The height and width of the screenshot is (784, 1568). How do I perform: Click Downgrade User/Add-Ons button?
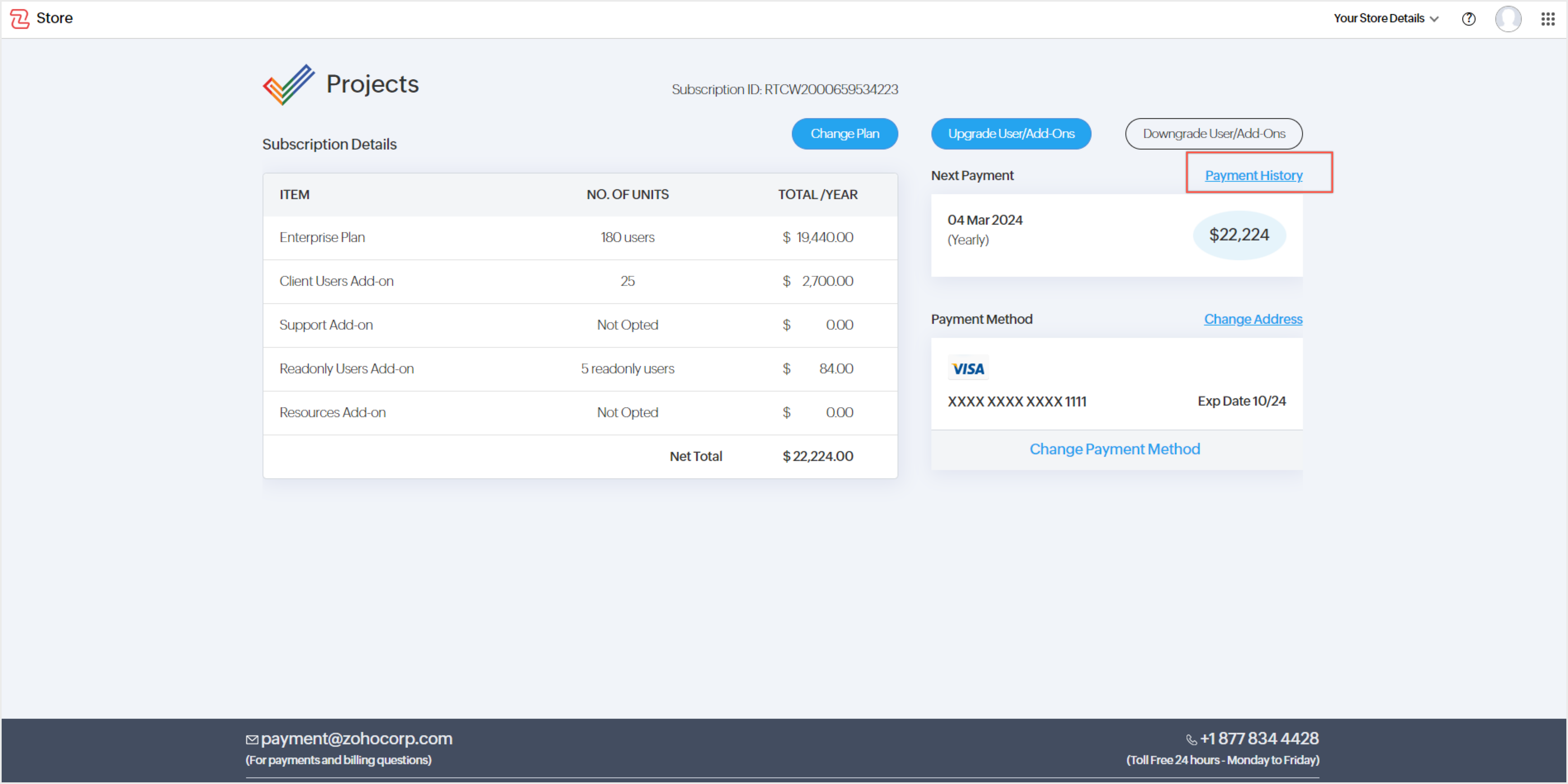[1213, 133]
